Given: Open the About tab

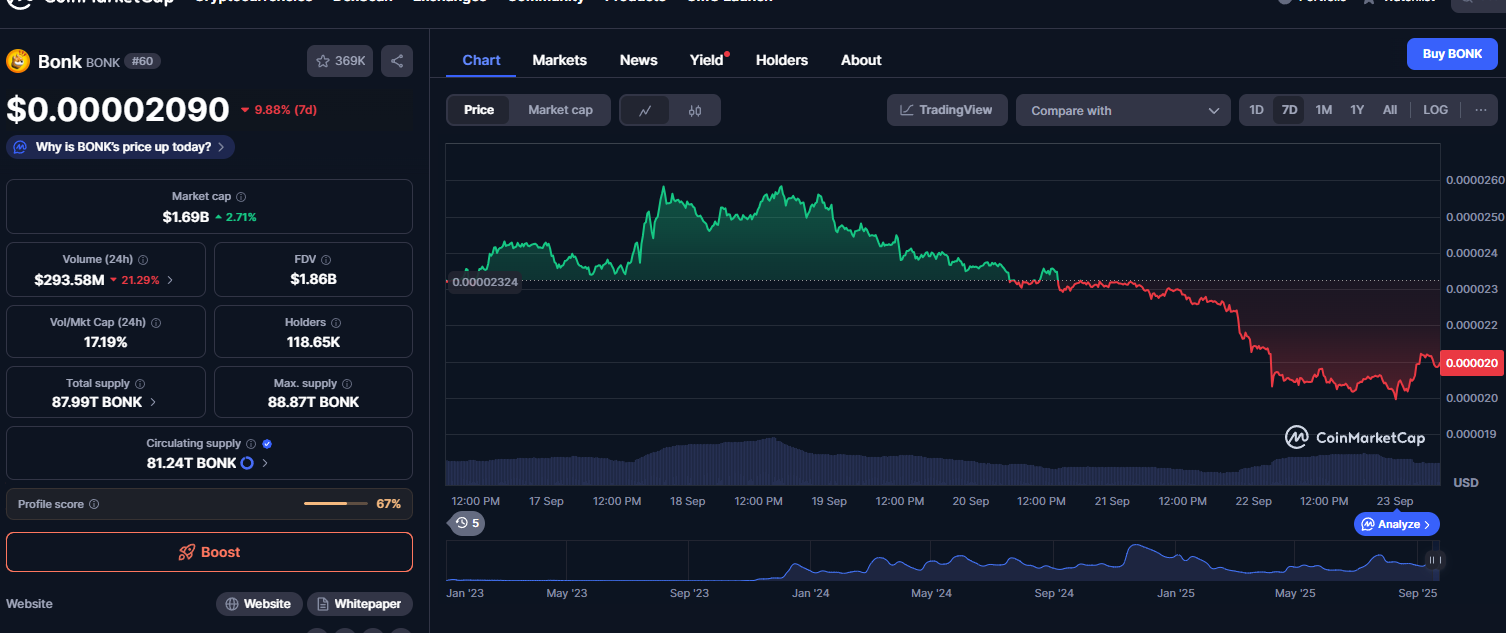Looking at the screenshot, I should [x=861, y=60].
